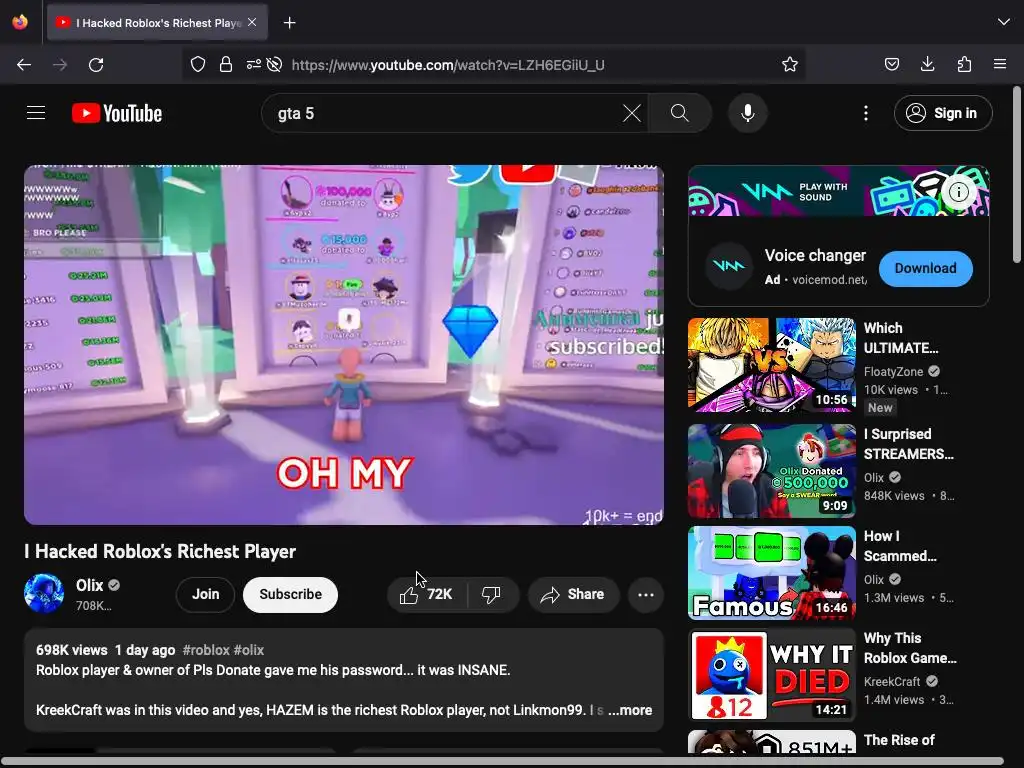Click the autoplay blocked icon

click(x=275, y=65)
